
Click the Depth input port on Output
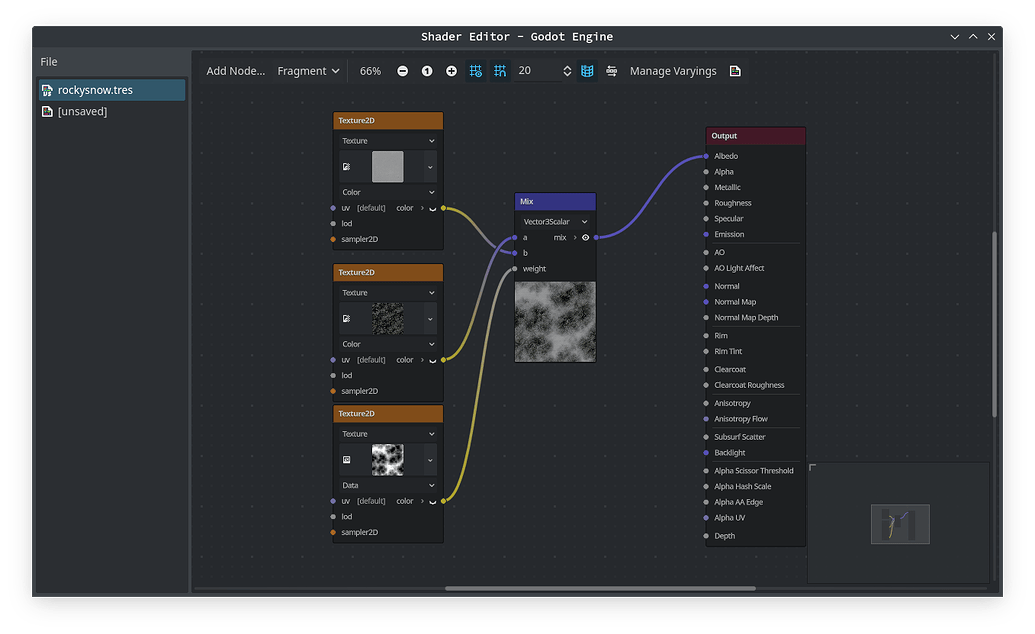[706, 536]
